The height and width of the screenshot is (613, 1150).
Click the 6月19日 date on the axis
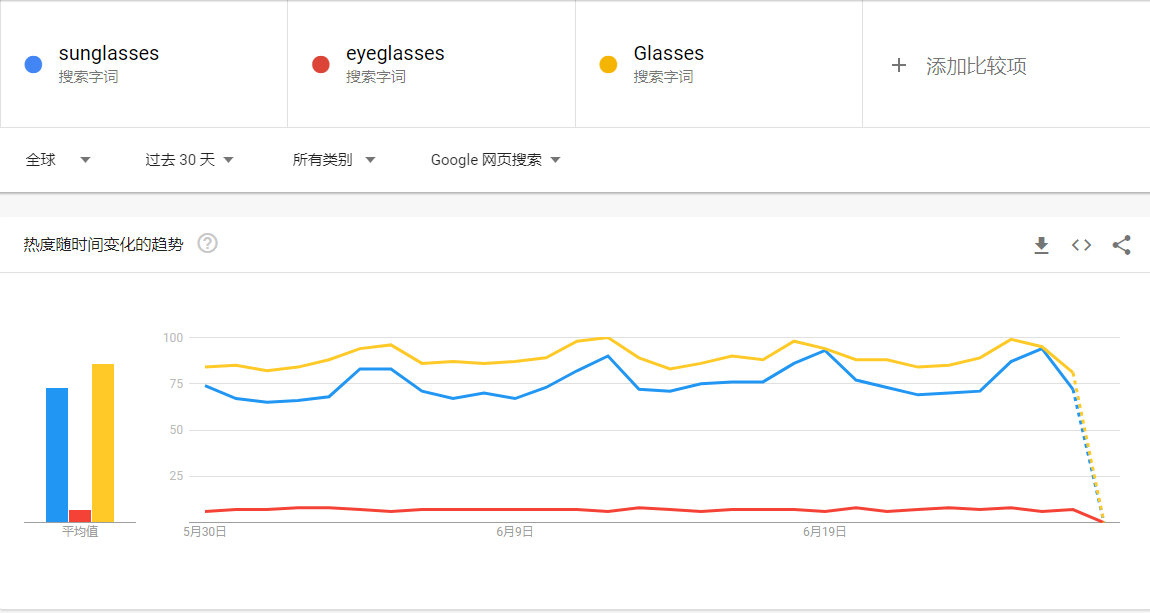(x=824, y=532)
